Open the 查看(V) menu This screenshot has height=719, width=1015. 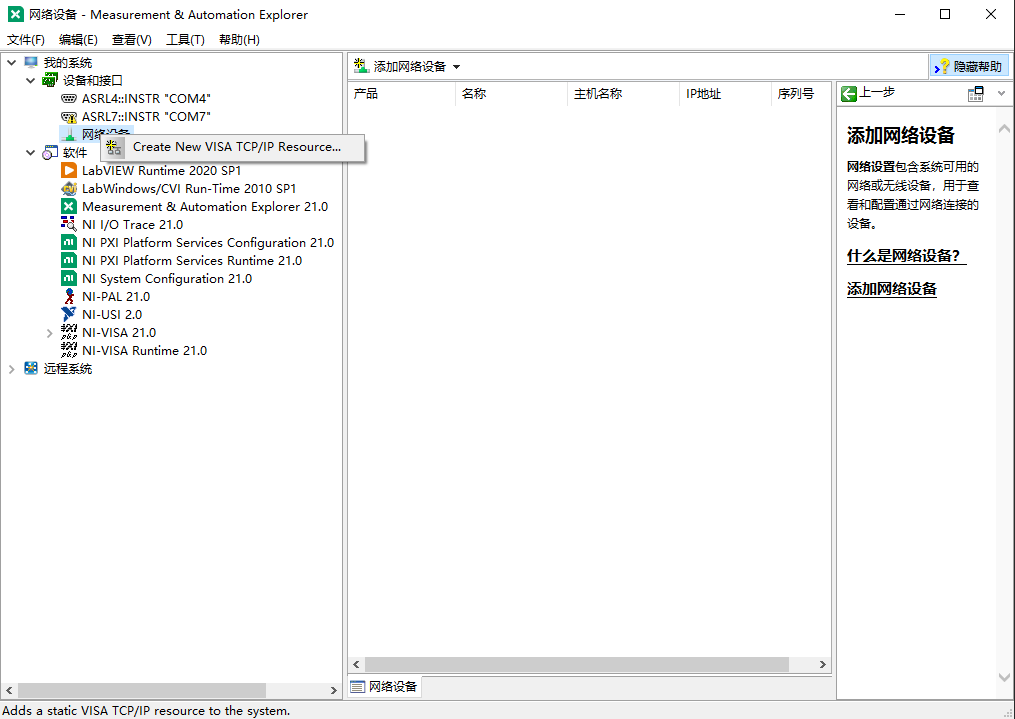pyautogui.click(x=131, y=40)
